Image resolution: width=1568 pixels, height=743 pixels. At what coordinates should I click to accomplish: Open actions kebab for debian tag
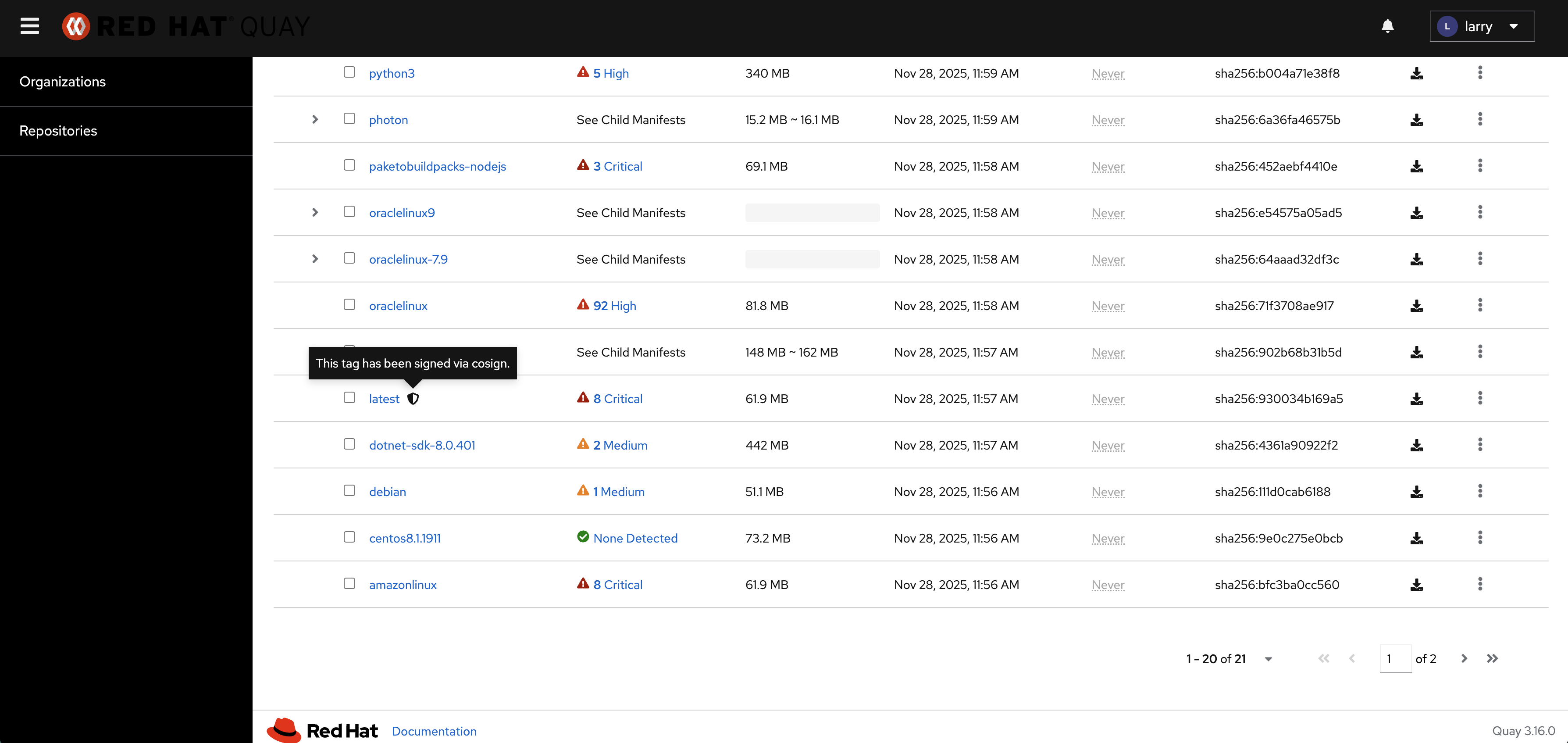pyautogui.click(x=1480, y=491)
